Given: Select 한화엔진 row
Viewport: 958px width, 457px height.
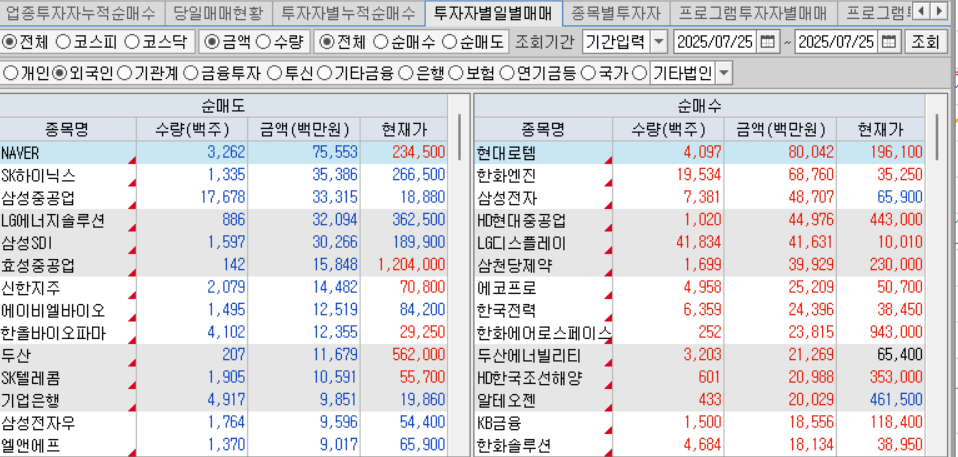Looking at the screenshot, I should click(700, 175).
